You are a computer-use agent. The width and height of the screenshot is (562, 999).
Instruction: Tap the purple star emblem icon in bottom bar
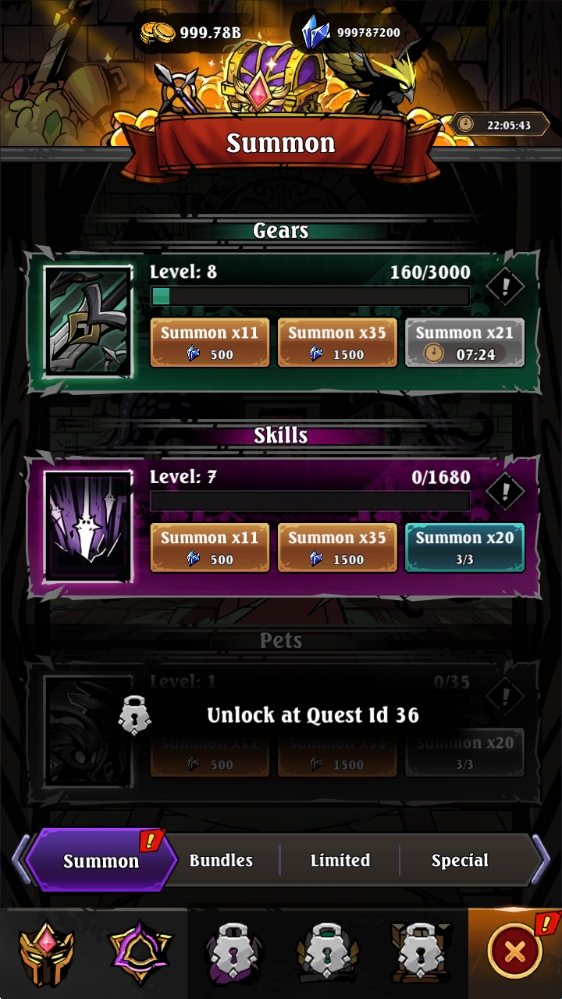coord(140,954)
